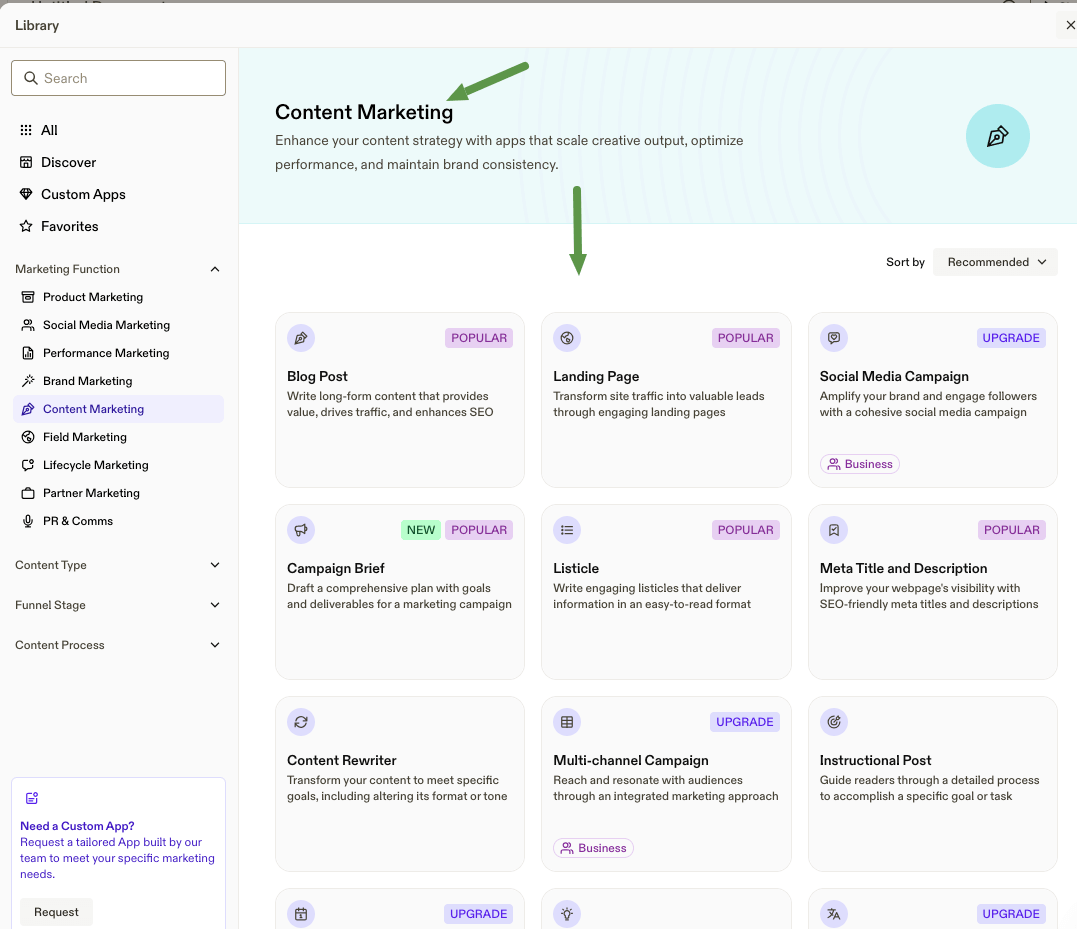Click Business tag on Multi-channel Campaign card
The height and width of the screenshot is (929, 1077).
pyautogui.click(x=593, y=848)
